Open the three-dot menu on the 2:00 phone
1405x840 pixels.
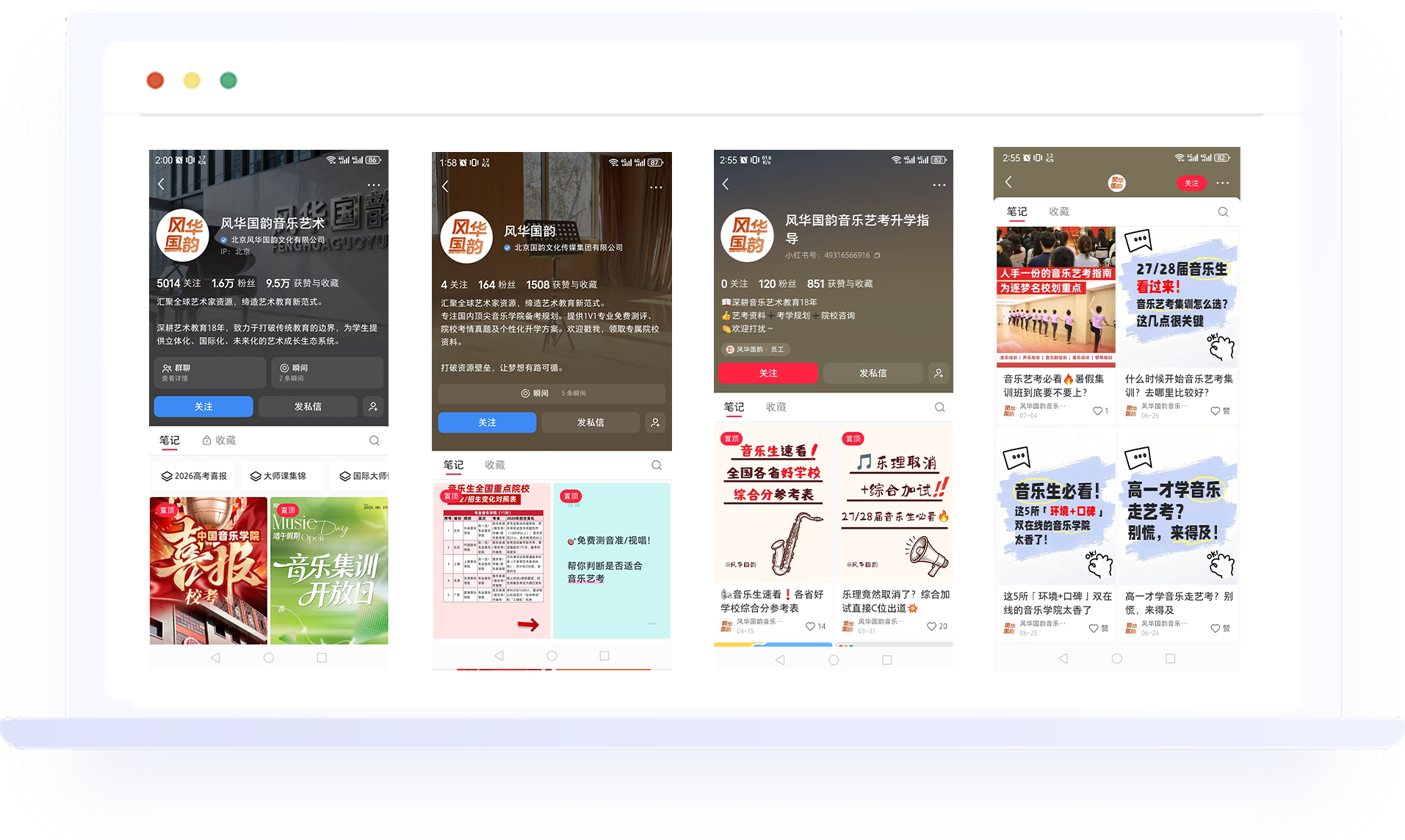(x=374, y=185)
